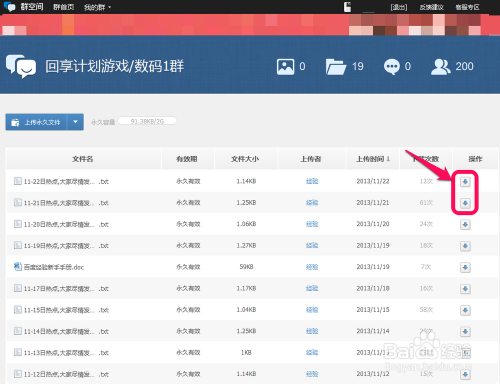Click the 200 members count
Image resolution: width=500 pixels, height=384 pixels.
point(464,66)
